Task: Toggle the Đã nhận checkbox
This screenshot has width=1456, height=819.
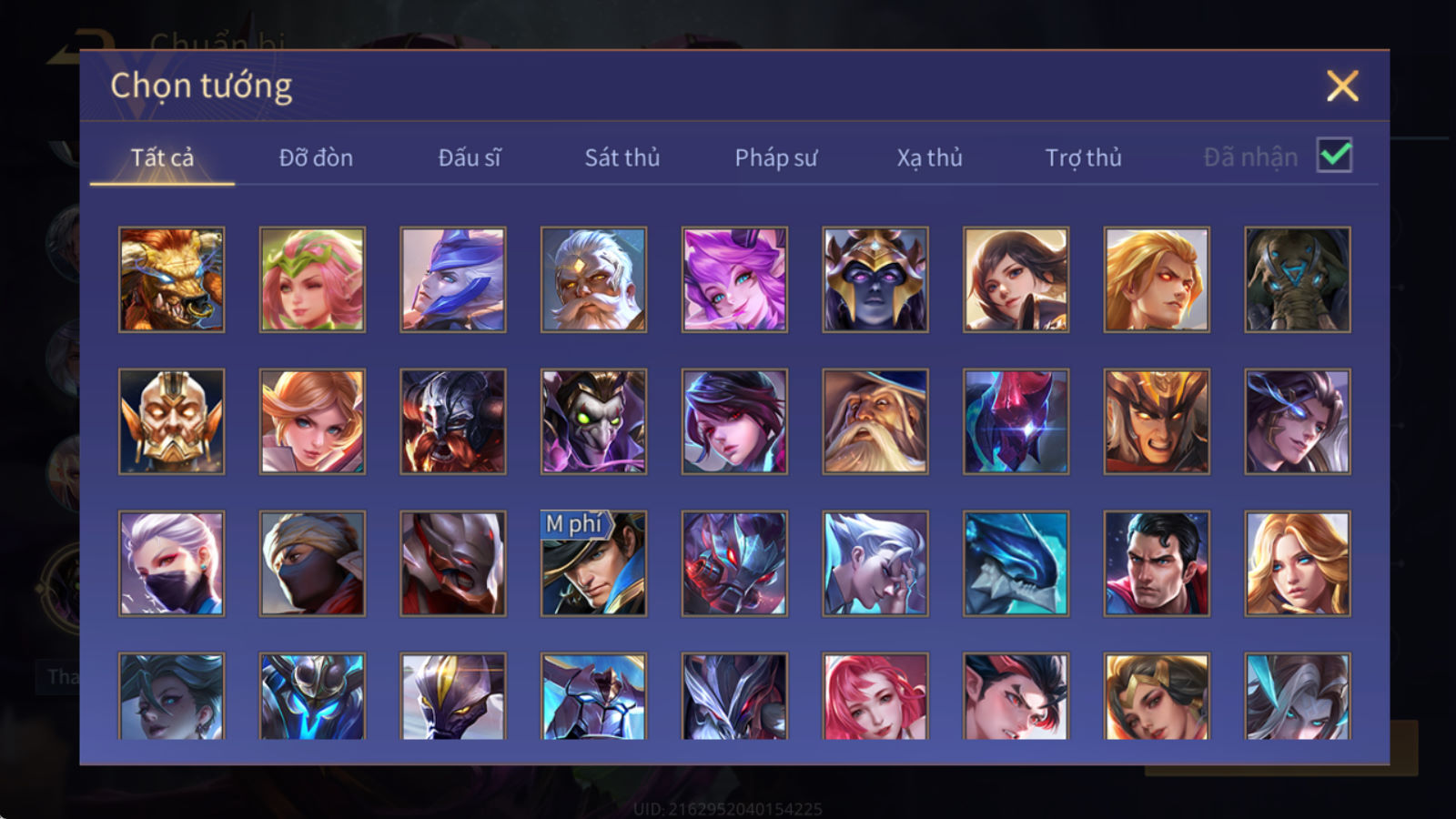Action: point(1334,156)
